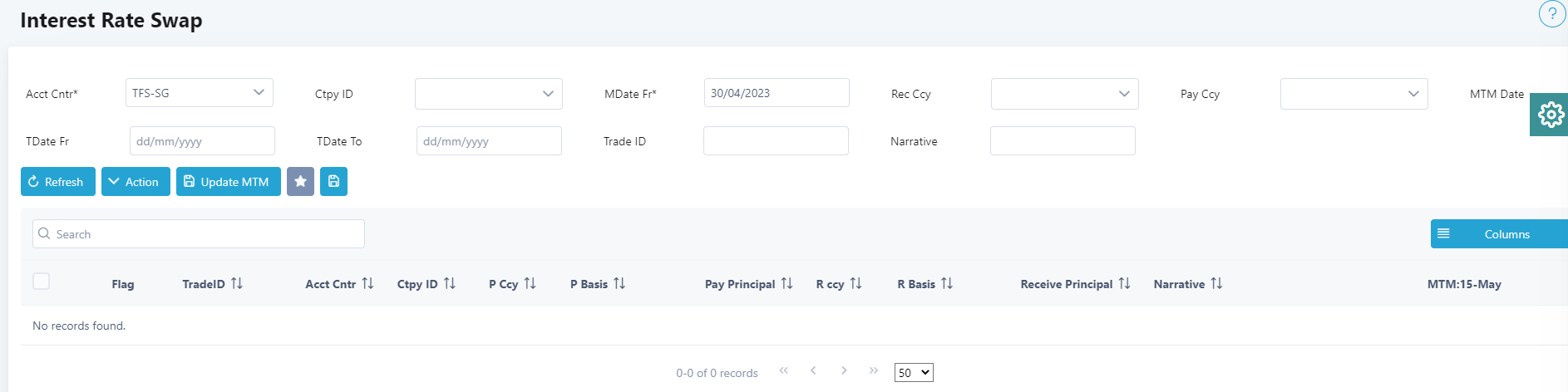Click the help question mark icon

coord(1552,14)
